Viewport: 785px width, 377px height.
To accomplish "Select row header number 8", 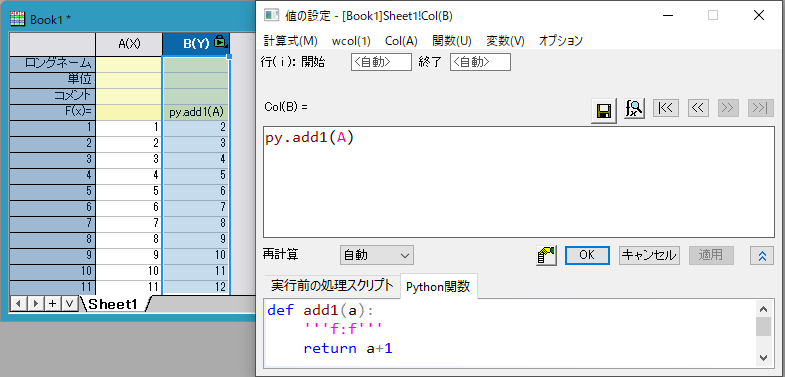I will point(53,239).
